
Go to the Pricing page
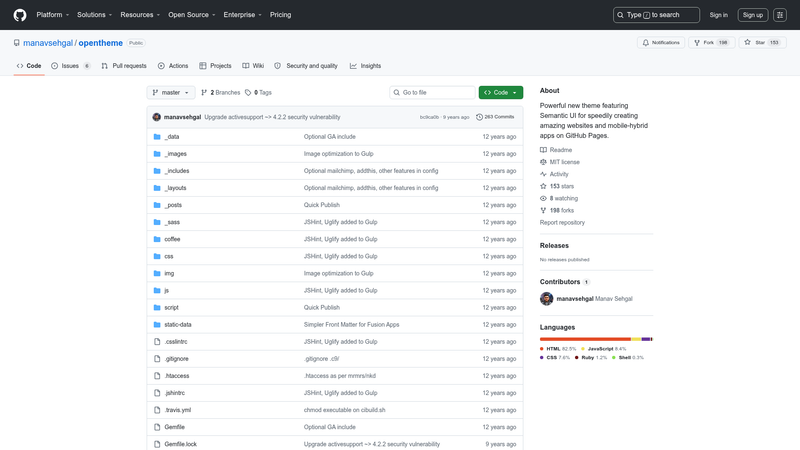coord(281,15)
